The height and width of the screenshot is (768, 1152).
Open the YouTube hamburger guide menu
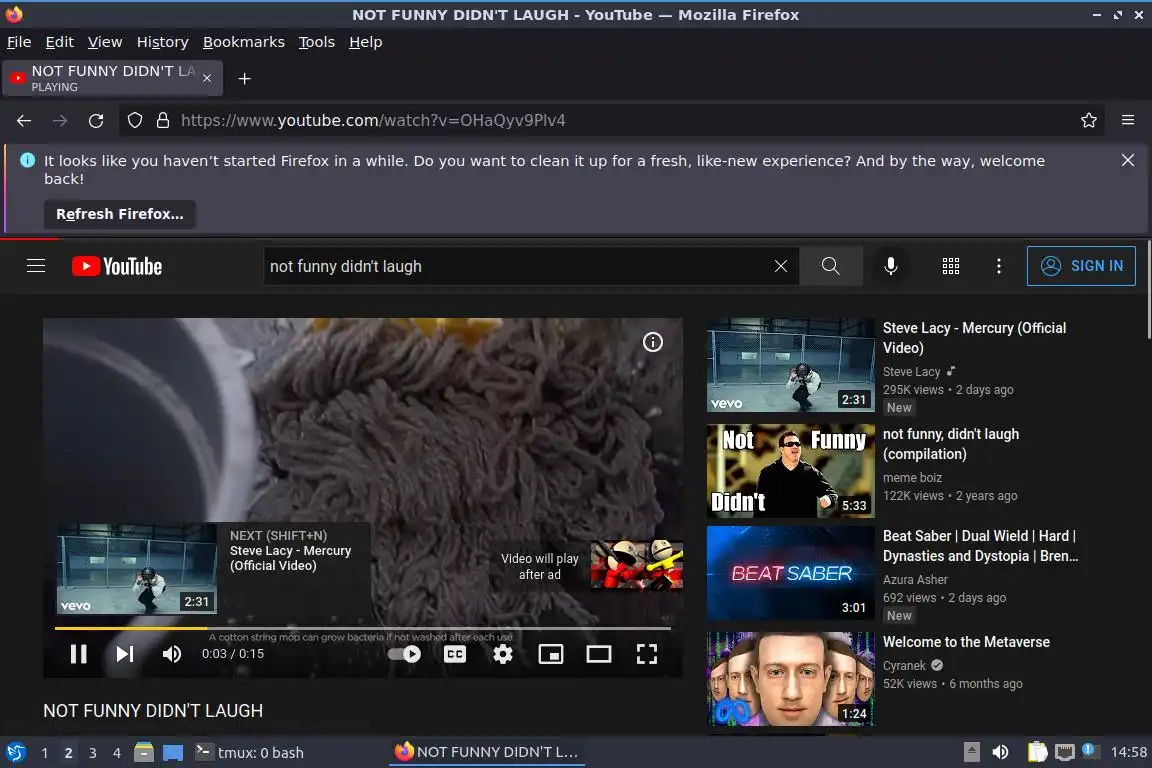pos(36,266)
